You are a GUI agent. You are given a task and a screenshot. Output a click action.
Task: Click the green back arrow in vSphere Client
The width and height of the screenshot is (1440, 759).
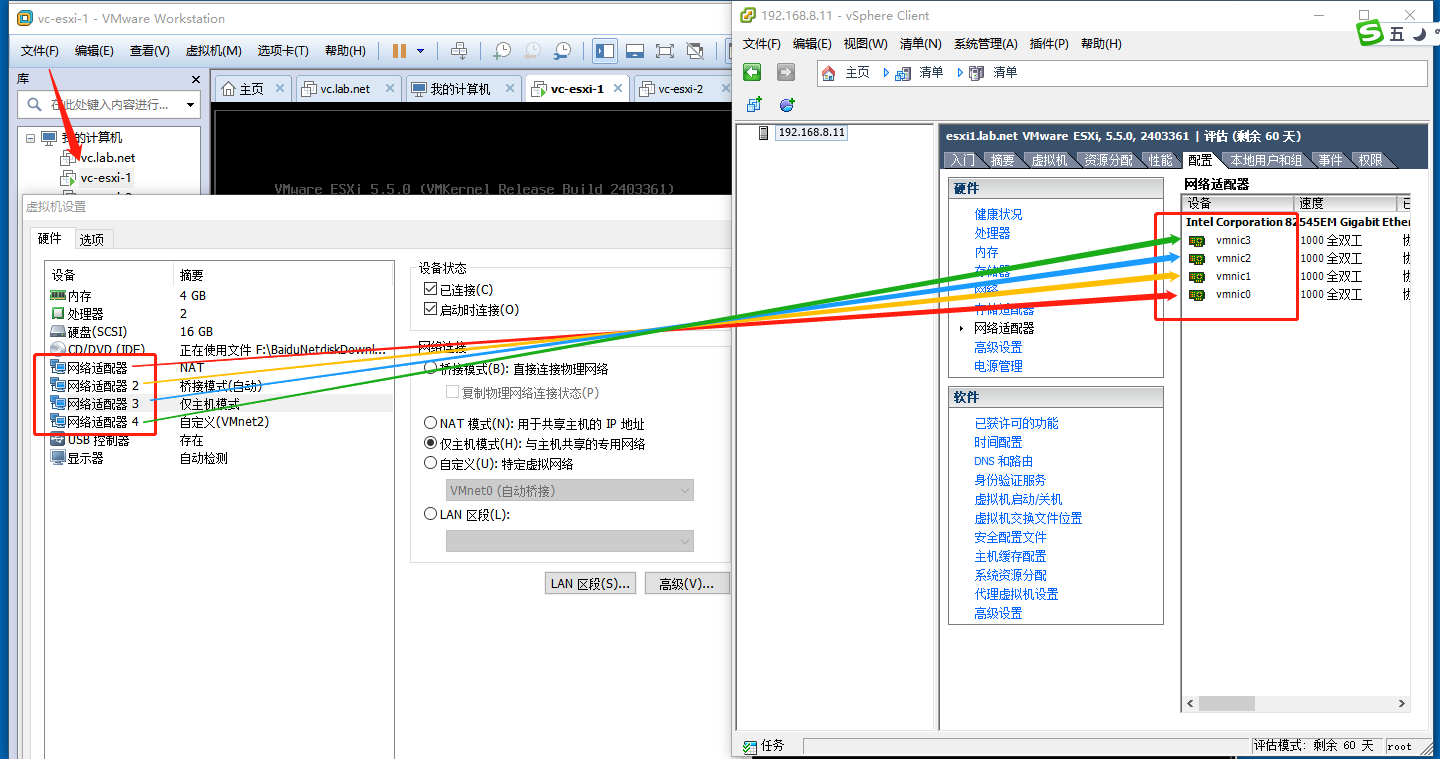tap(752, 72)
